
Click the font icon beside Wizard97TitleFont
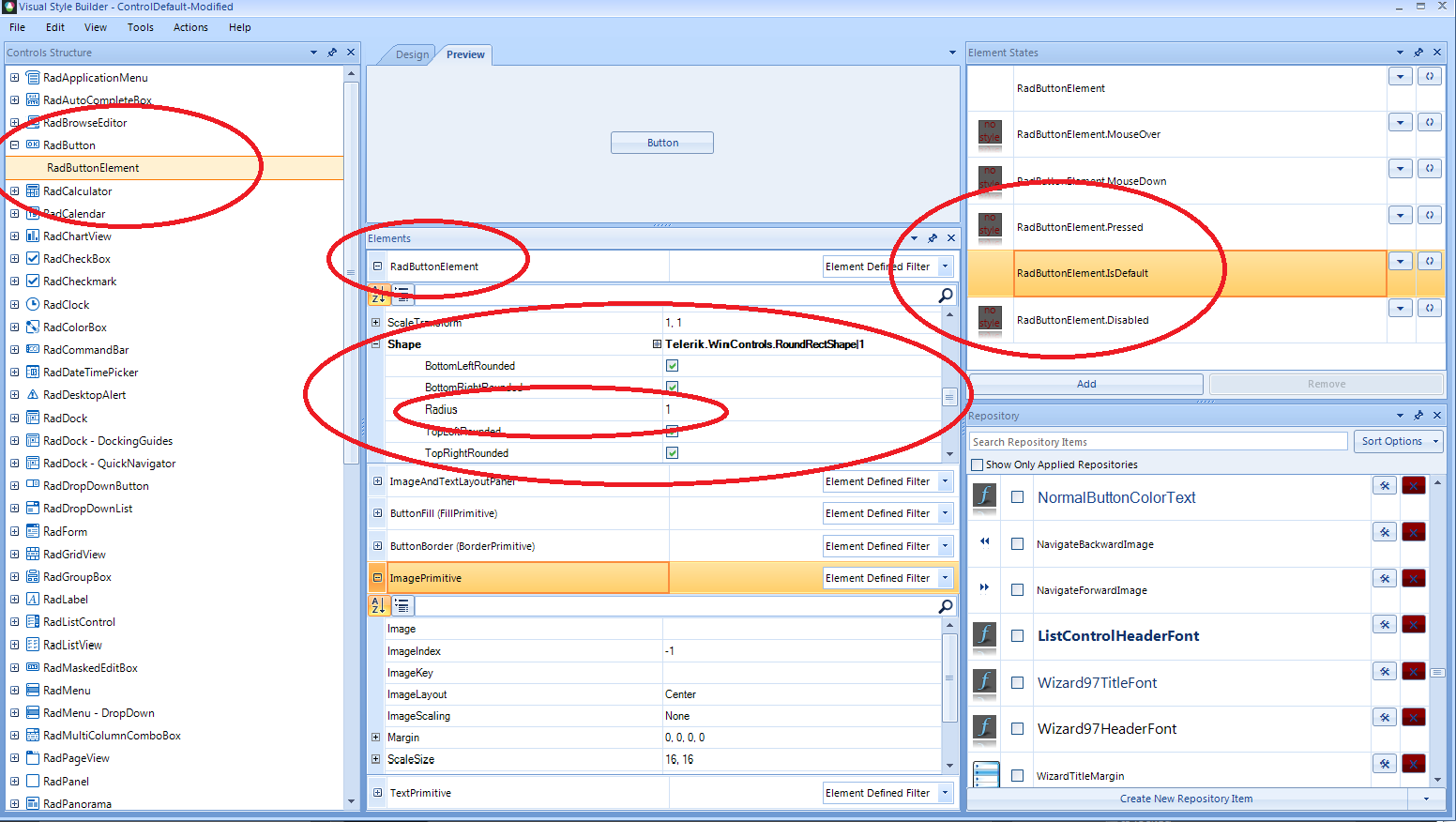coord(984,682)
